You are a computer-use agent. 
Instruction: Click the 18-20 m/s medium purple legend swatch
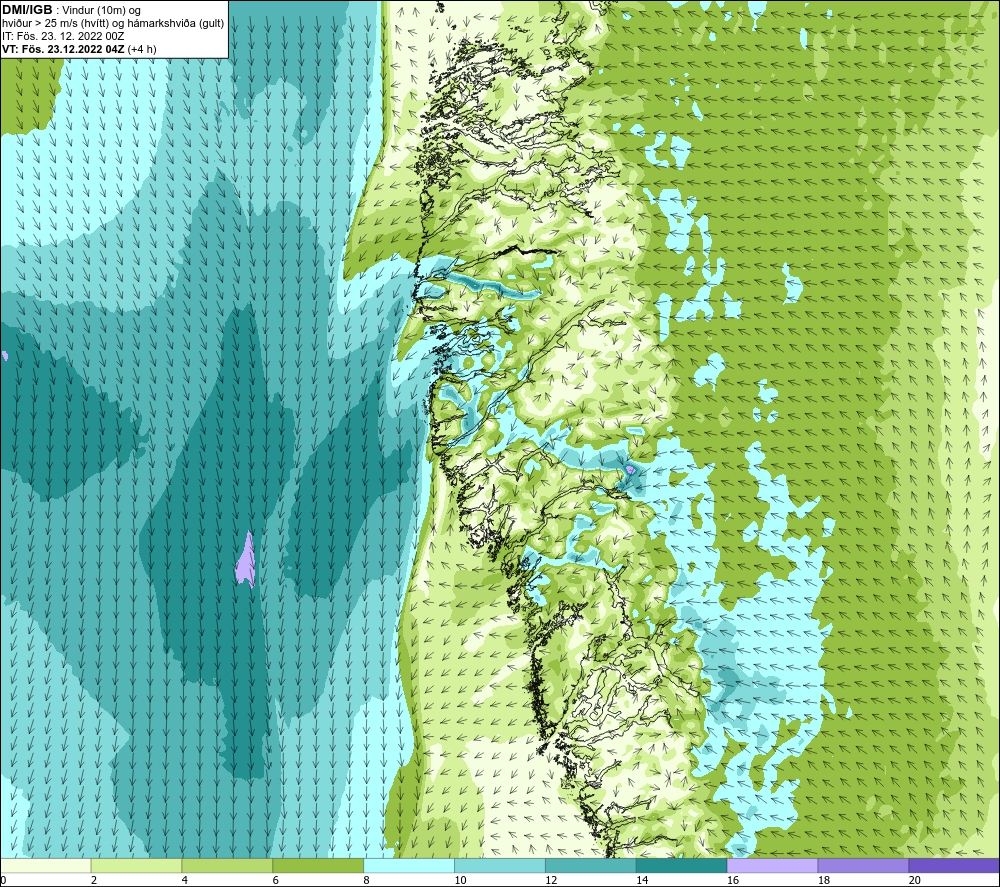click(864, 865)
